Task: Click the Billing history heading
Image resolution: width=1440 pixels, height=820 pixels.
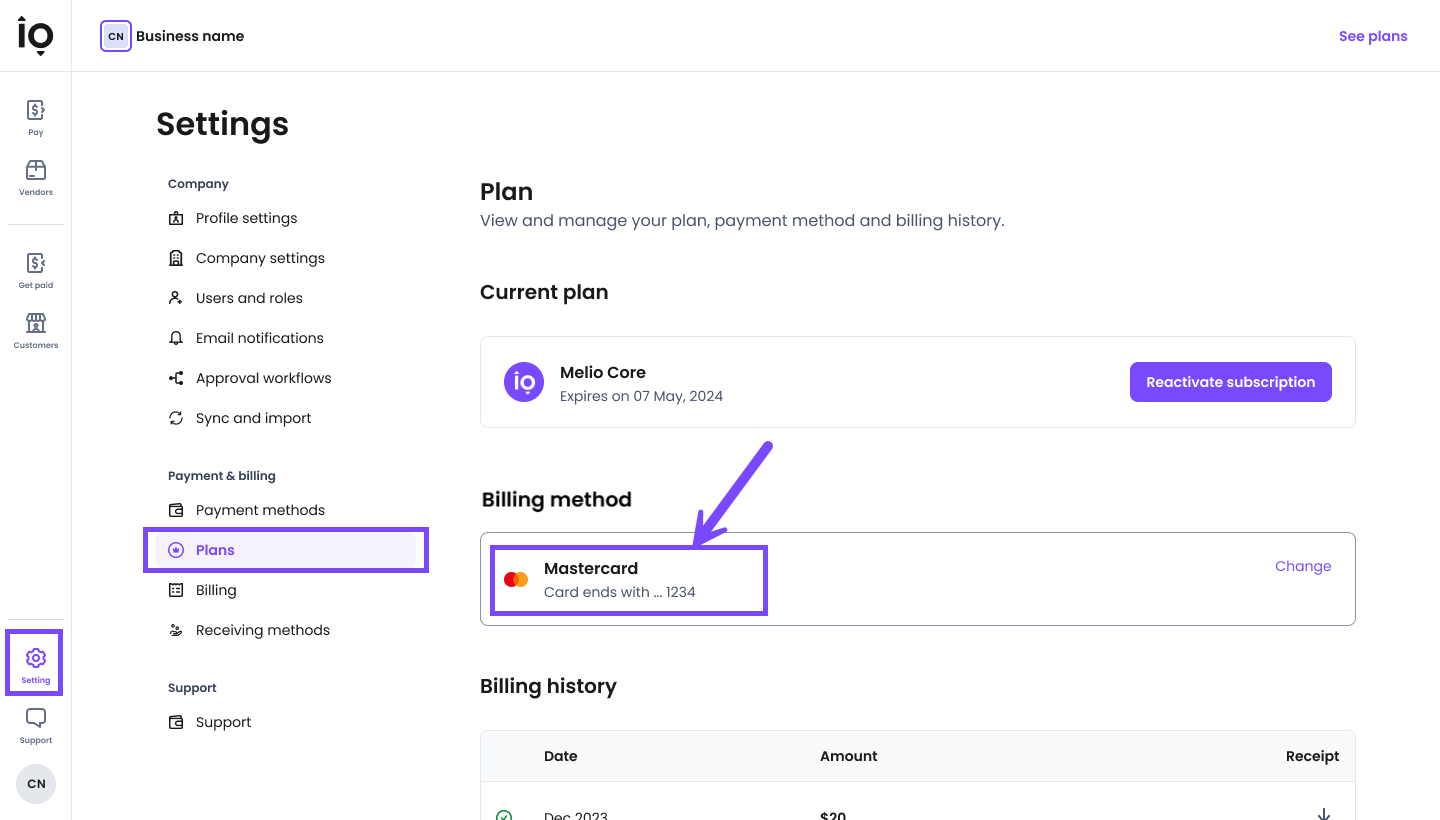Action: (548, 686)
